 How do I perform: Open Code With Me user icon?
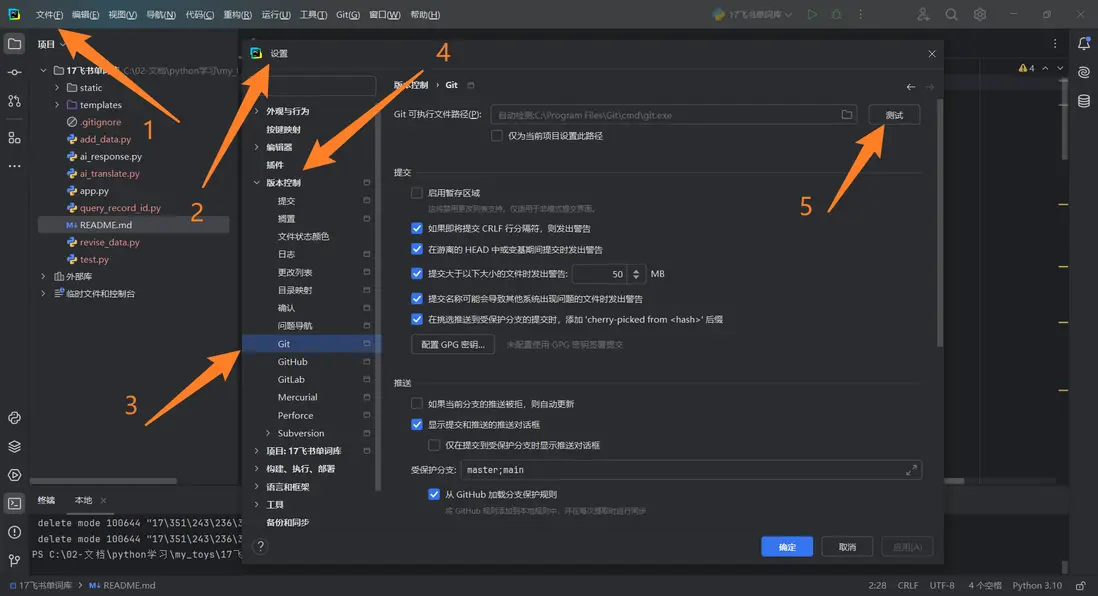923,14
